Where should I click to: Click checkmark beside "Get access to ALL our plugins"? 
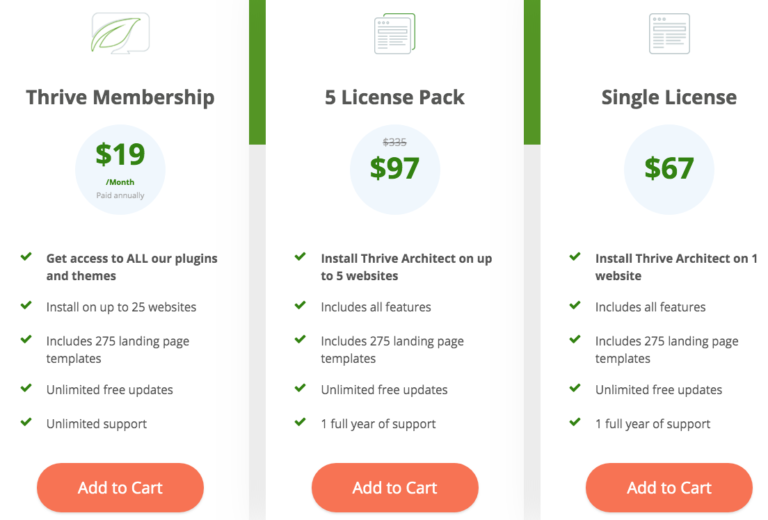26,257
